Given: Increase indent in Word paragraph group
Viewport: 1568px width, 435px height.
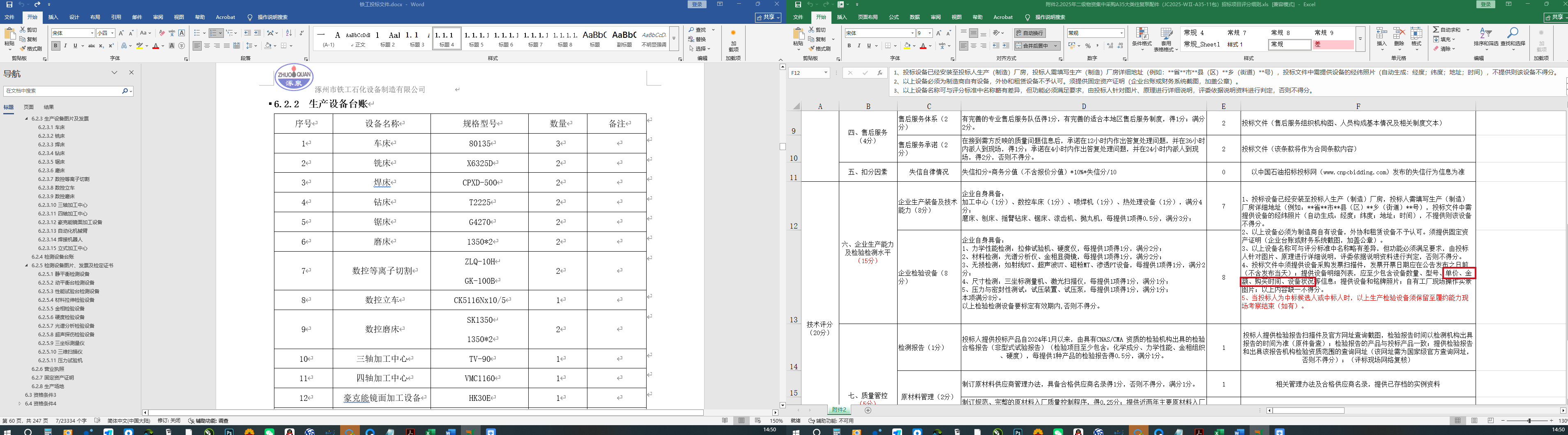Looking at the screenshot, I should click(x=258, y=33).
